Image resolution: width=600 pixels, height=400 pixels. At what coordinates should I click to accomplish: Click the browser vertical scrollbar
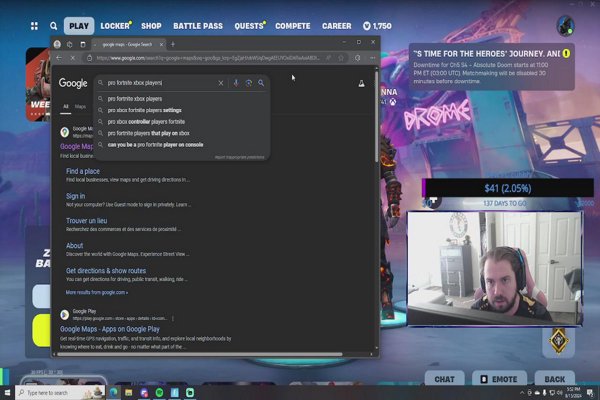376,117
